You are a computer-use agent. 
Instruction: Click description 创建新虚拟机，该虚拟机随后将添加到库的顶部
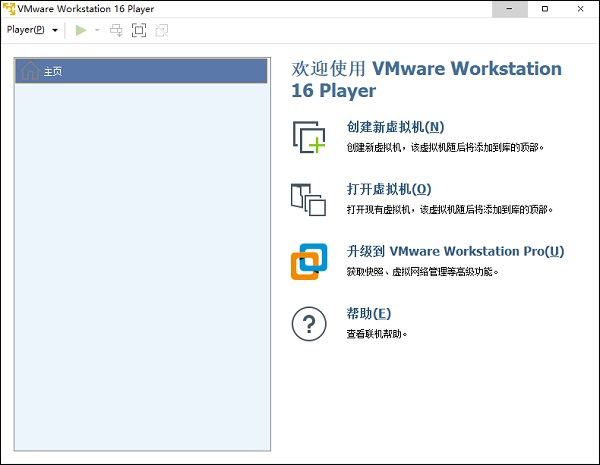pyautogui.click(x=445, y=147)
